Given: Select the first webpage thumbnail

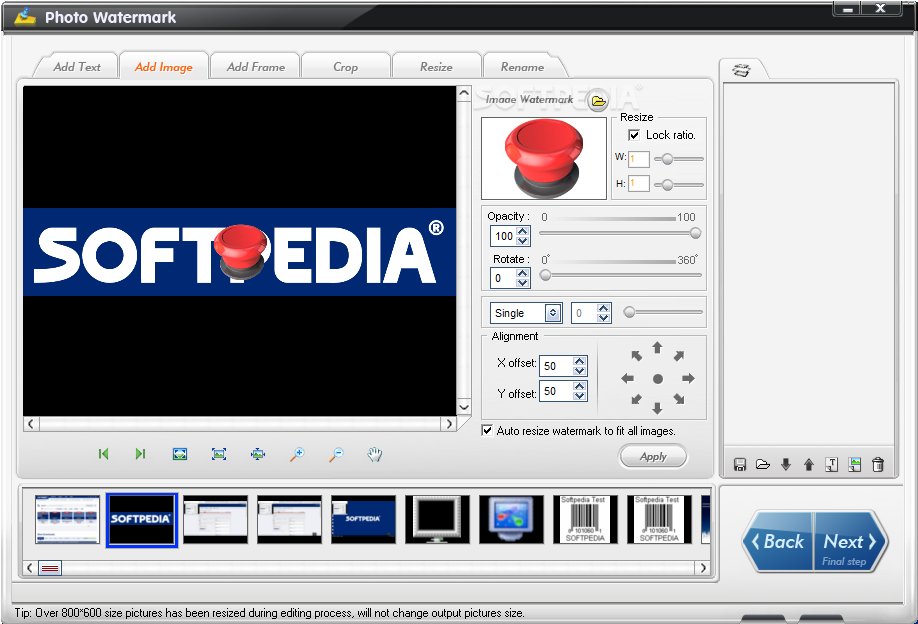Looking at the screenshot, I should (x=67, y=520).
